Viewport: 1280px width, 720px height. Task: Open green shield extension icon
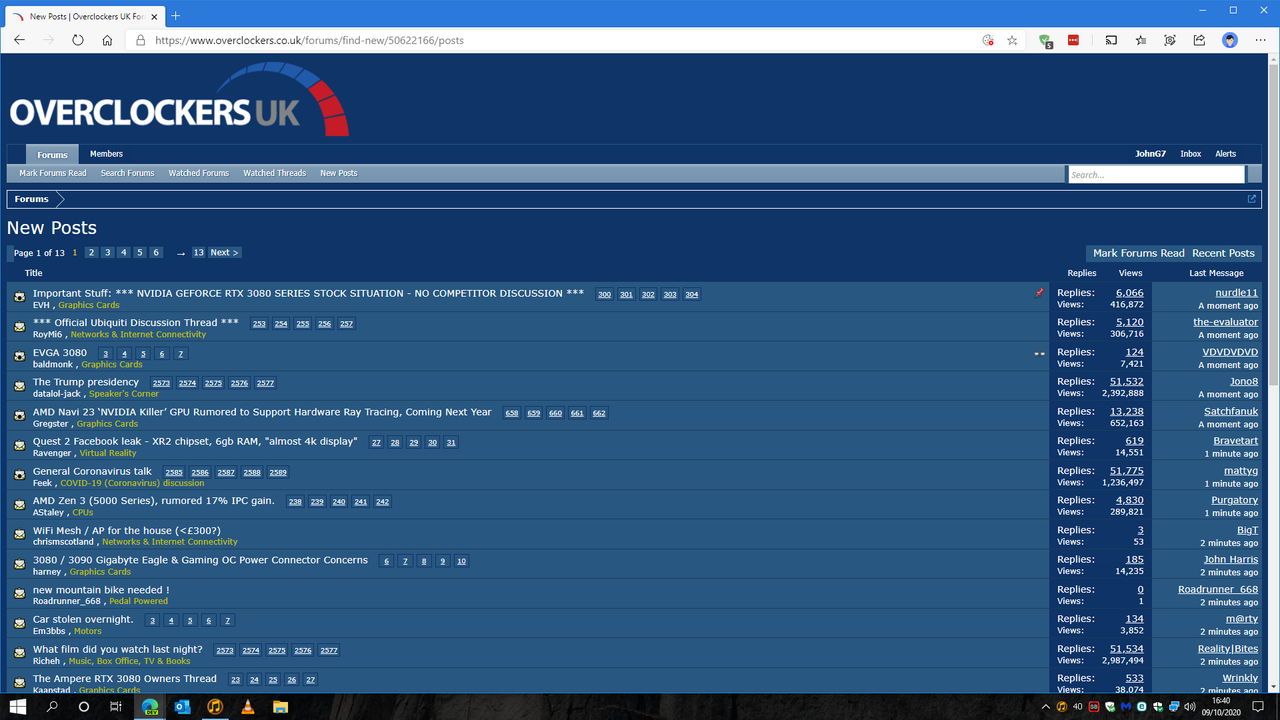1045,41
